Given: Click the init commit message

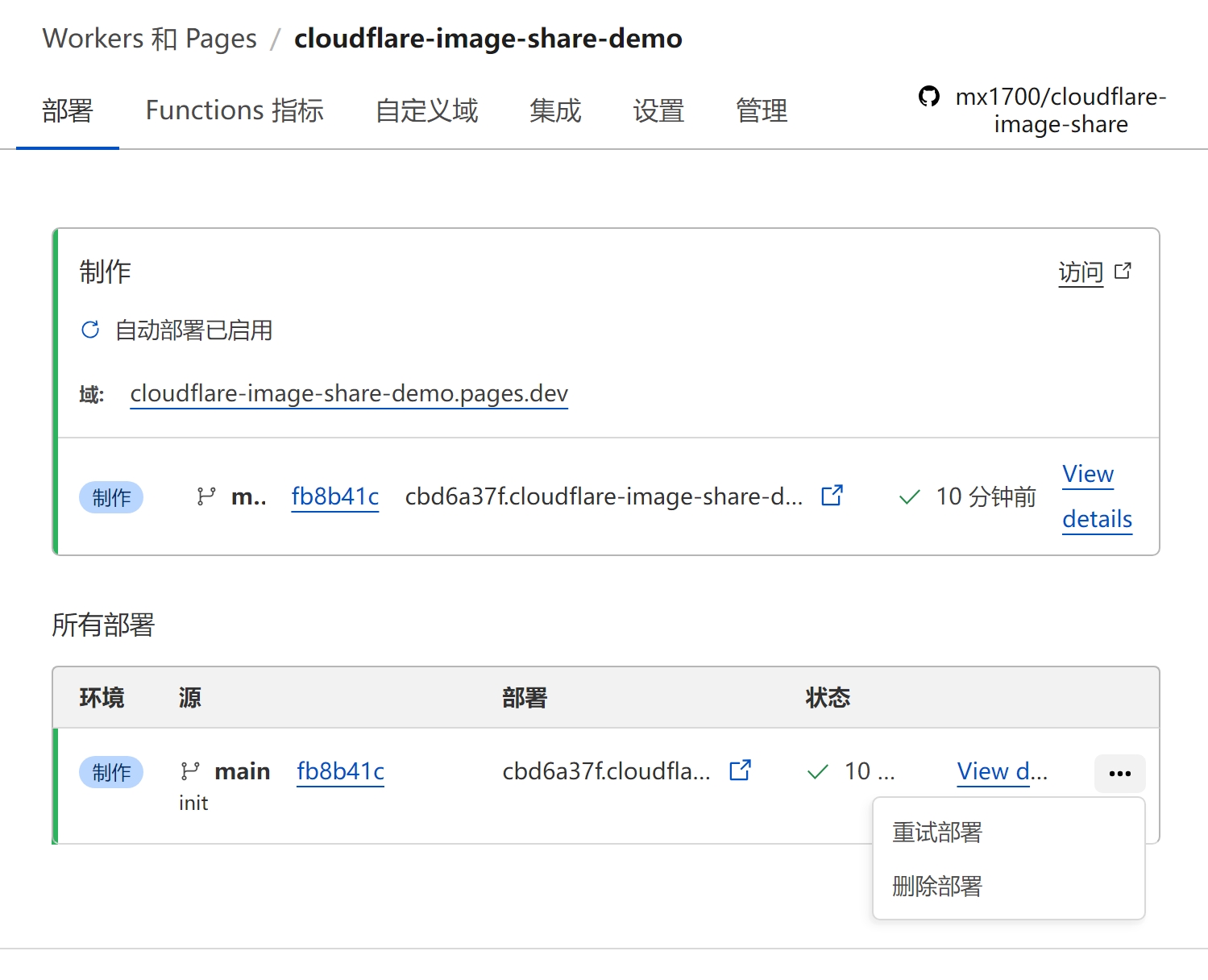Looking at the screenshot, I should click(193, 803).
